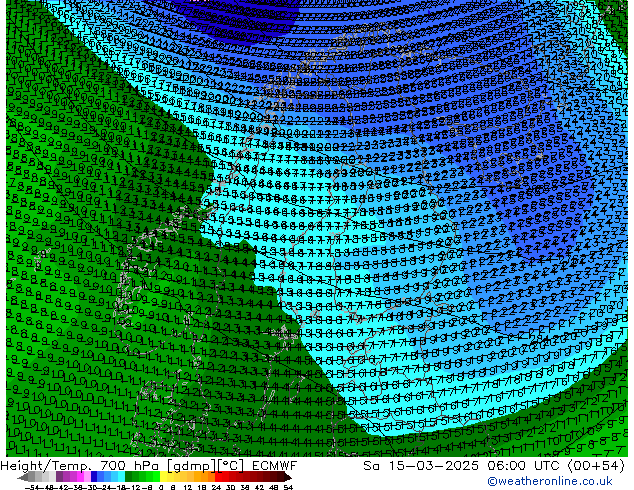Click the light pink legend swatch
This screenshot has height=490, width=634.
click(87, 477)
